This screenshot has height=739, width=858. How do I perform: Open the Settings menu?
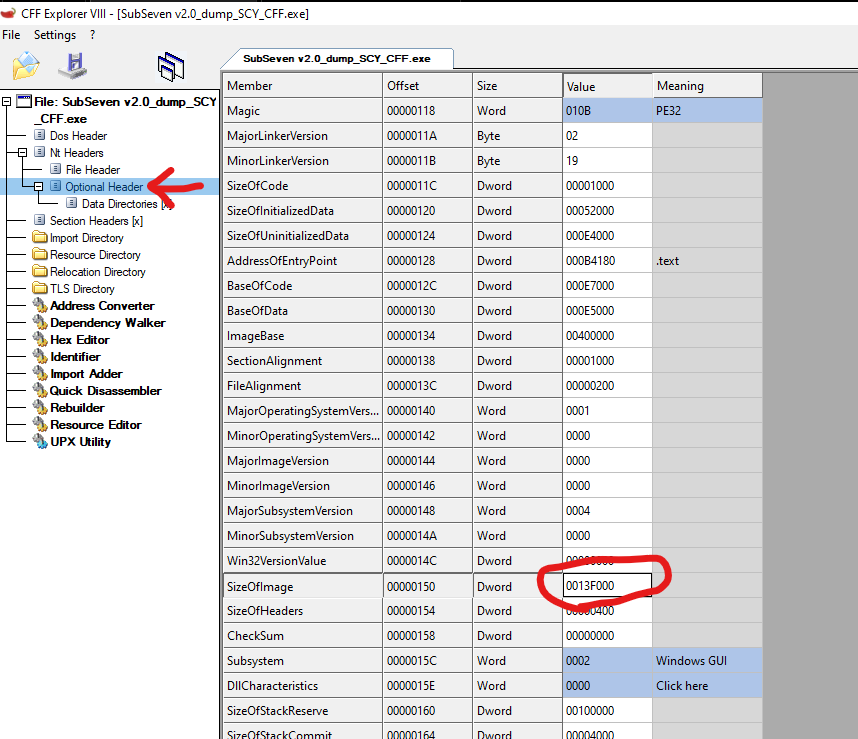click(55, 35)
